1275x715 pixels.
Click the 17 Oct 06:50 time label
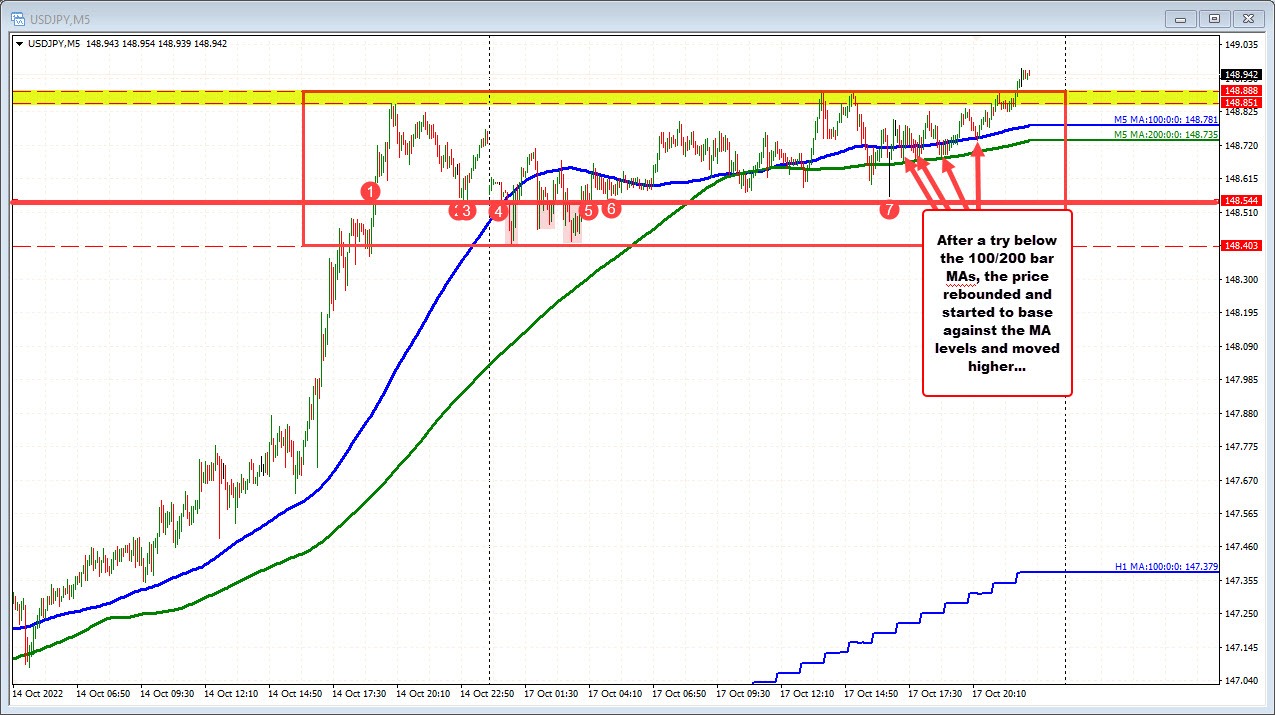pyautogui.click(x=679, y=692)
